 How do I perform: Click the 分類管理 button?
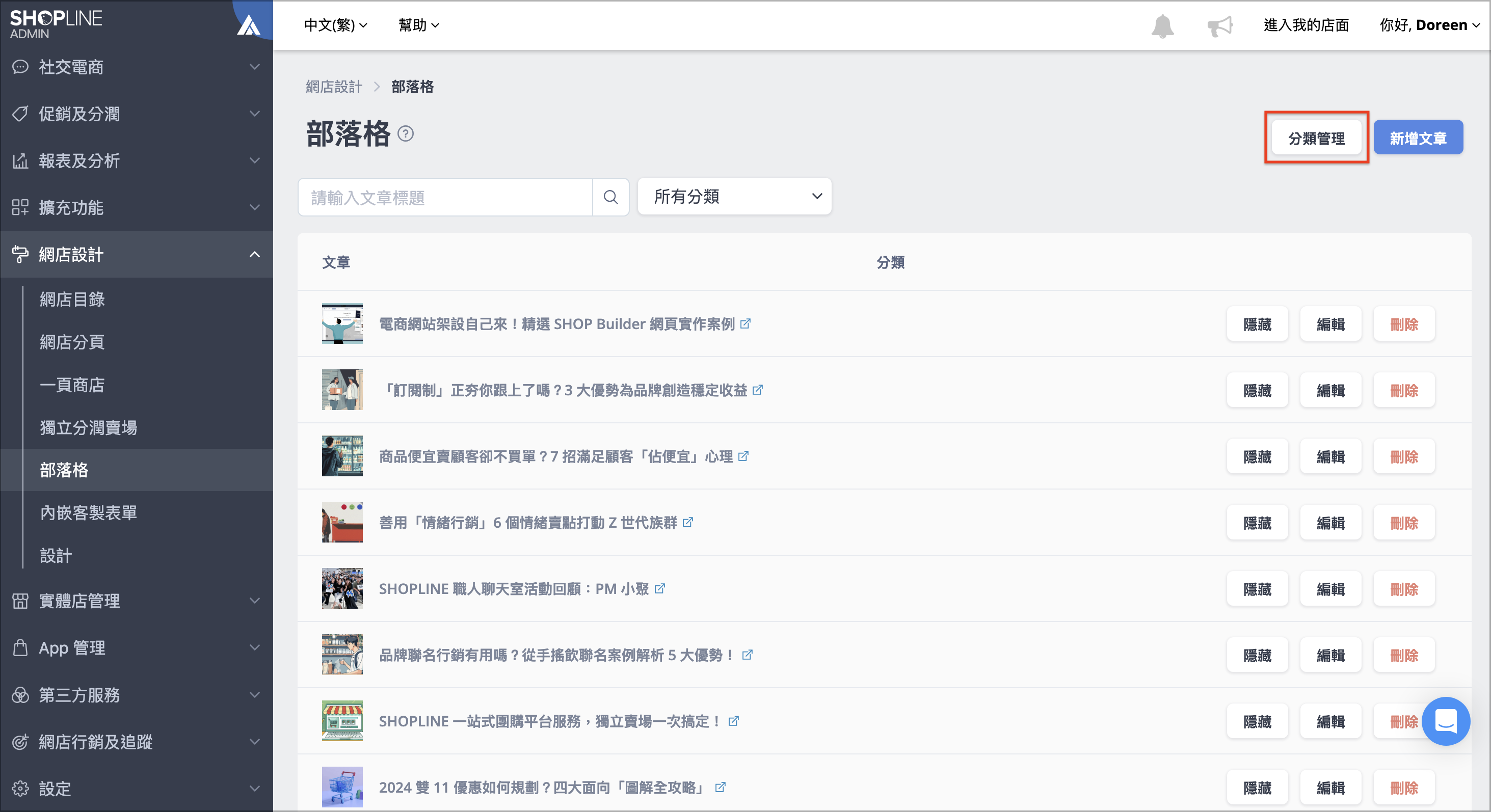(1316, 138)
